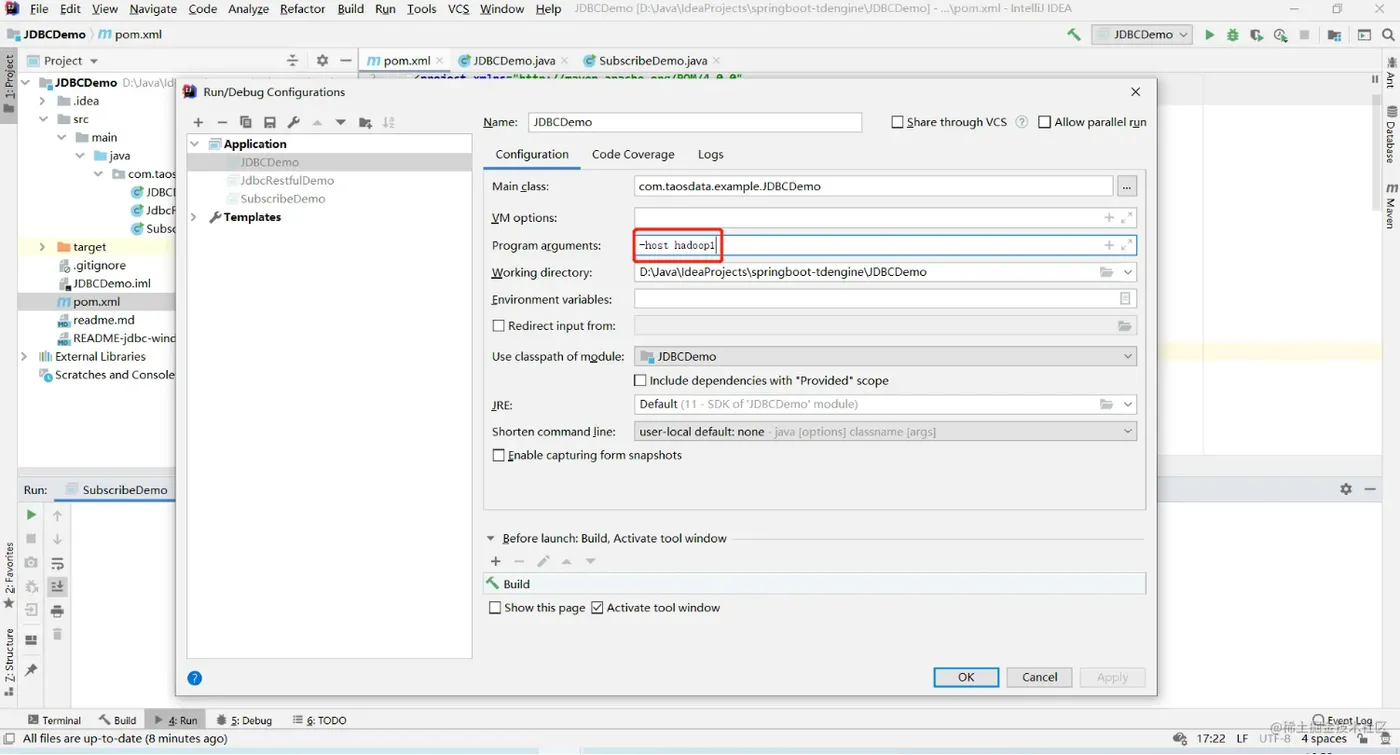This screenshot has width=1400, height=755.
Task: Copy the selected configuration icon
Action: (246, 122)
